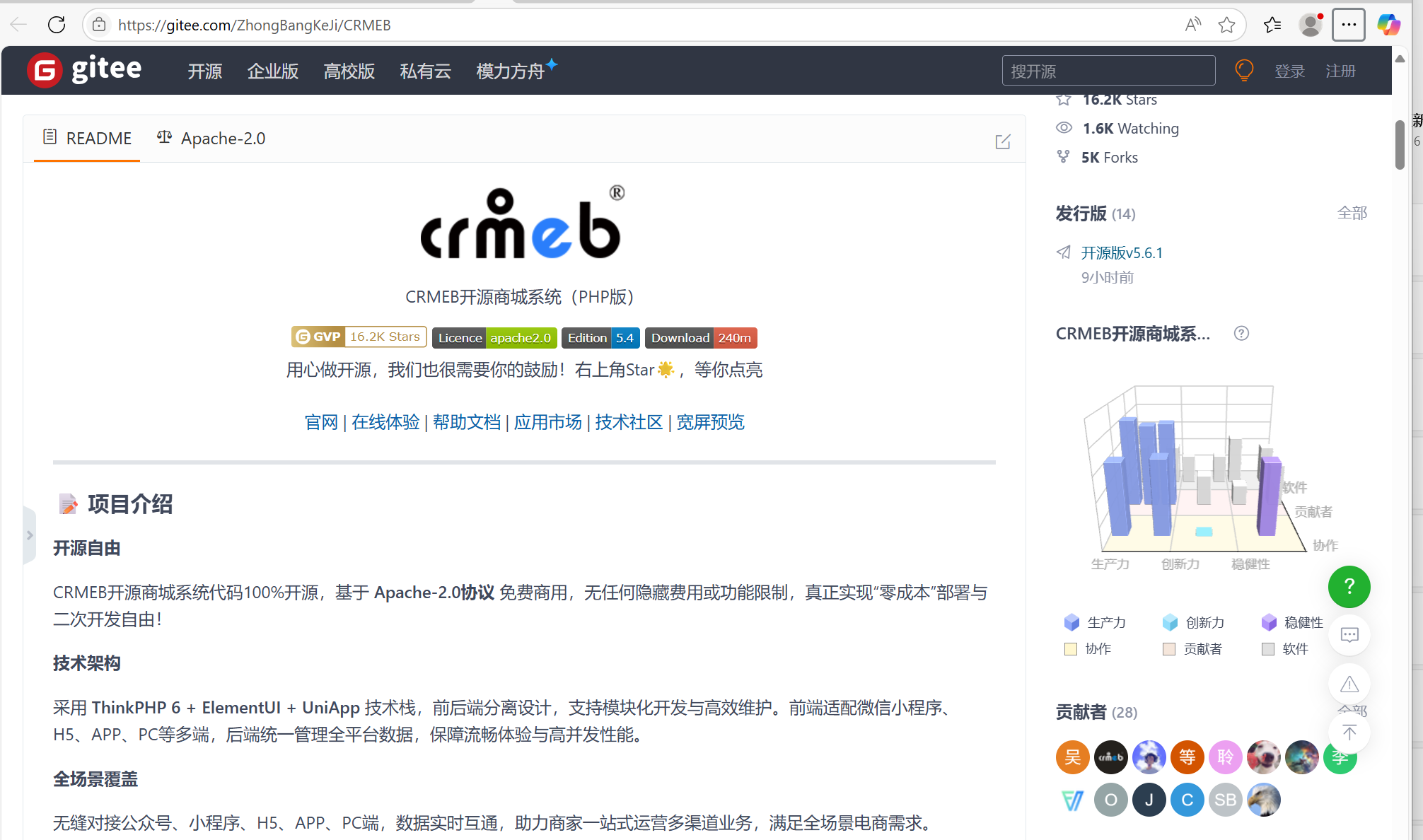Toggle the 贡献者 legend checkbox
The height and width of the screenshot is (840, 1423).
1169,649
